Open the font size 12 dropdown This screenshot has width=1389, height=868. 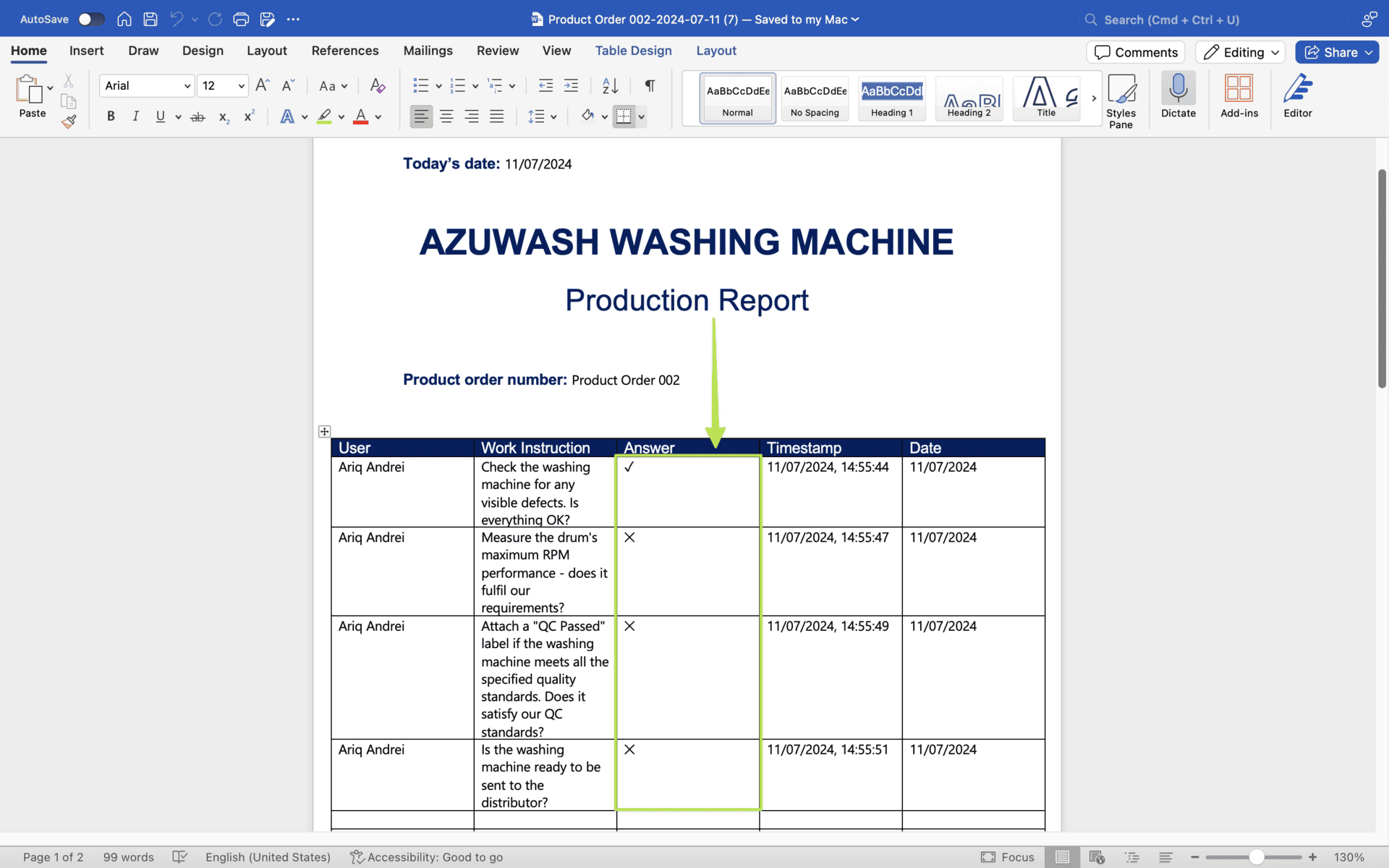tap(241, 86)
